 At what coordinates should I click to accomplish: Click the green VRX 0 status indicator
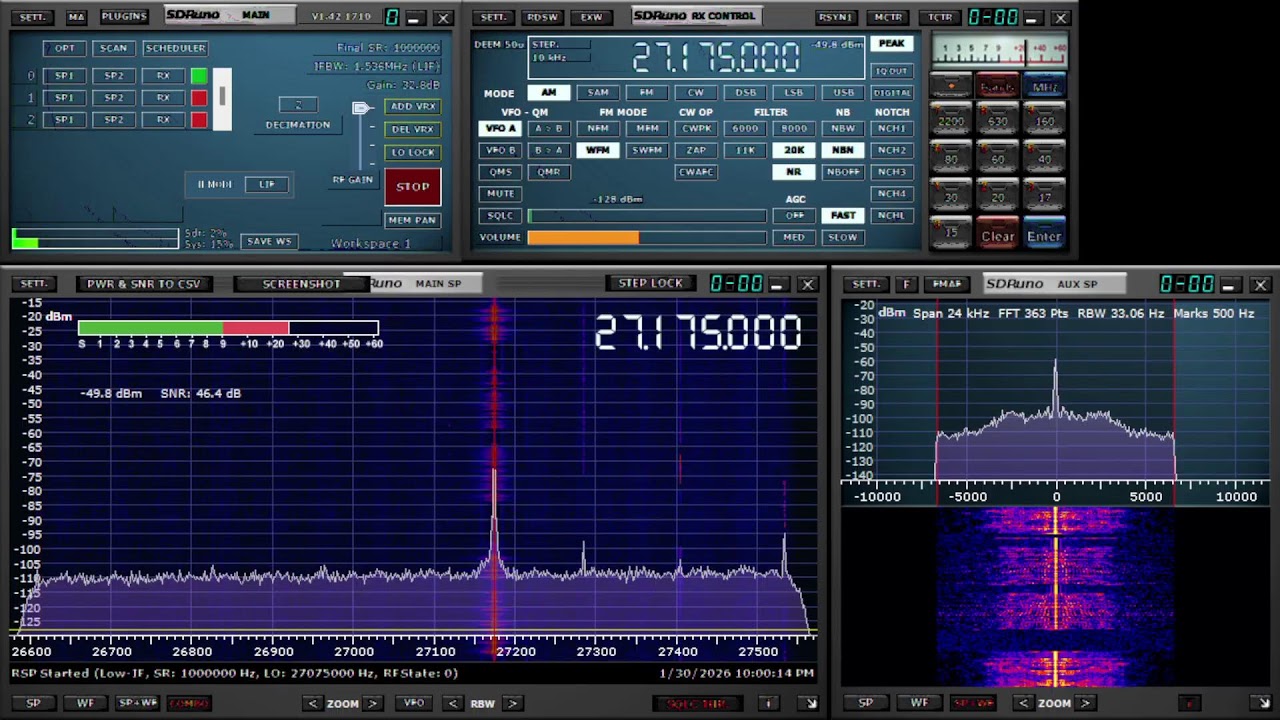click(199, 76)
